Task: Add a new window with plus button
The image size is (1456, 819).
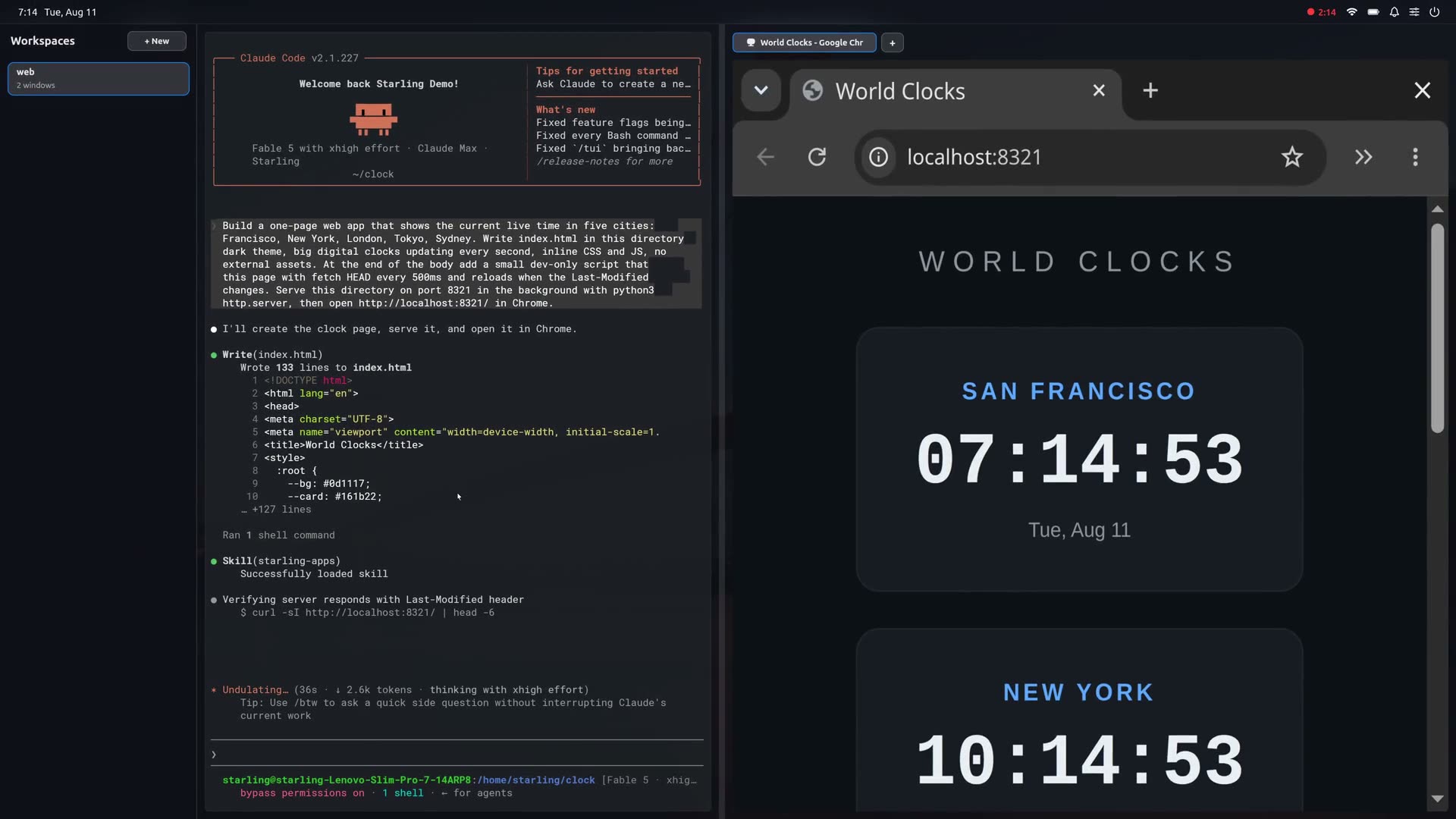Action: (x=892, y=42)
